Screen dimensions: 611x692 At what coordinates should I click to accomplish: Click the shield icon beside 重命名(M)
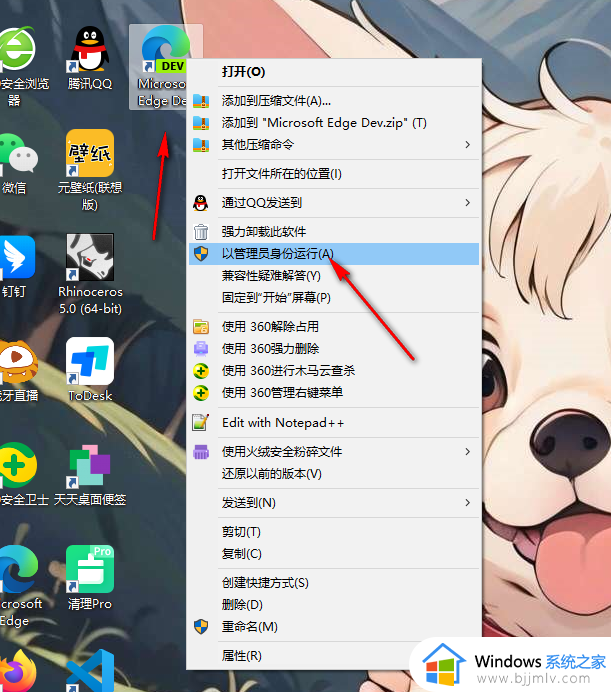pyautogui.click(x=201, y=627)
